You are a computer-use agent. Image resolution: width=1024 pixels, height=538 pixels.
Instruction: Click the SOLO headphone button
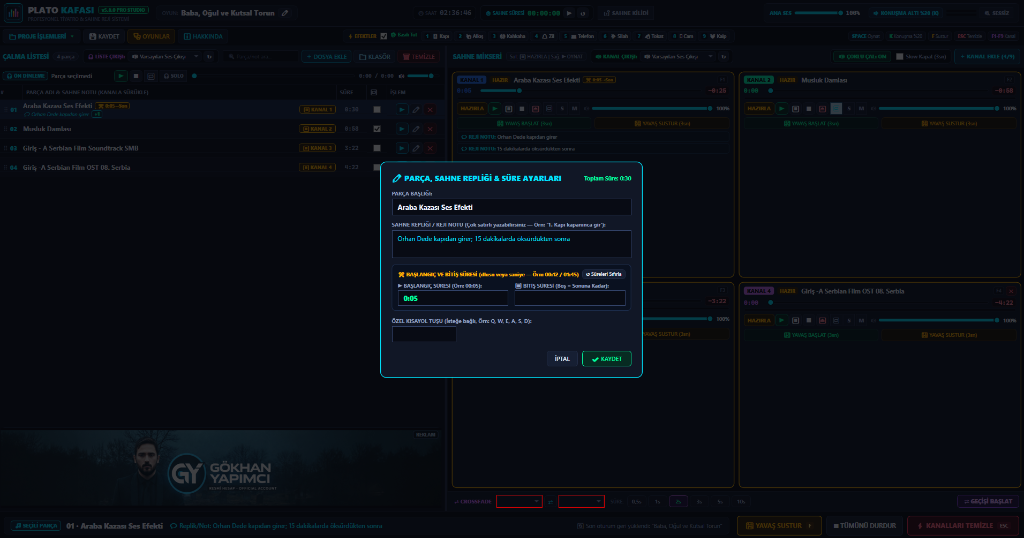(x=174, y=76)
